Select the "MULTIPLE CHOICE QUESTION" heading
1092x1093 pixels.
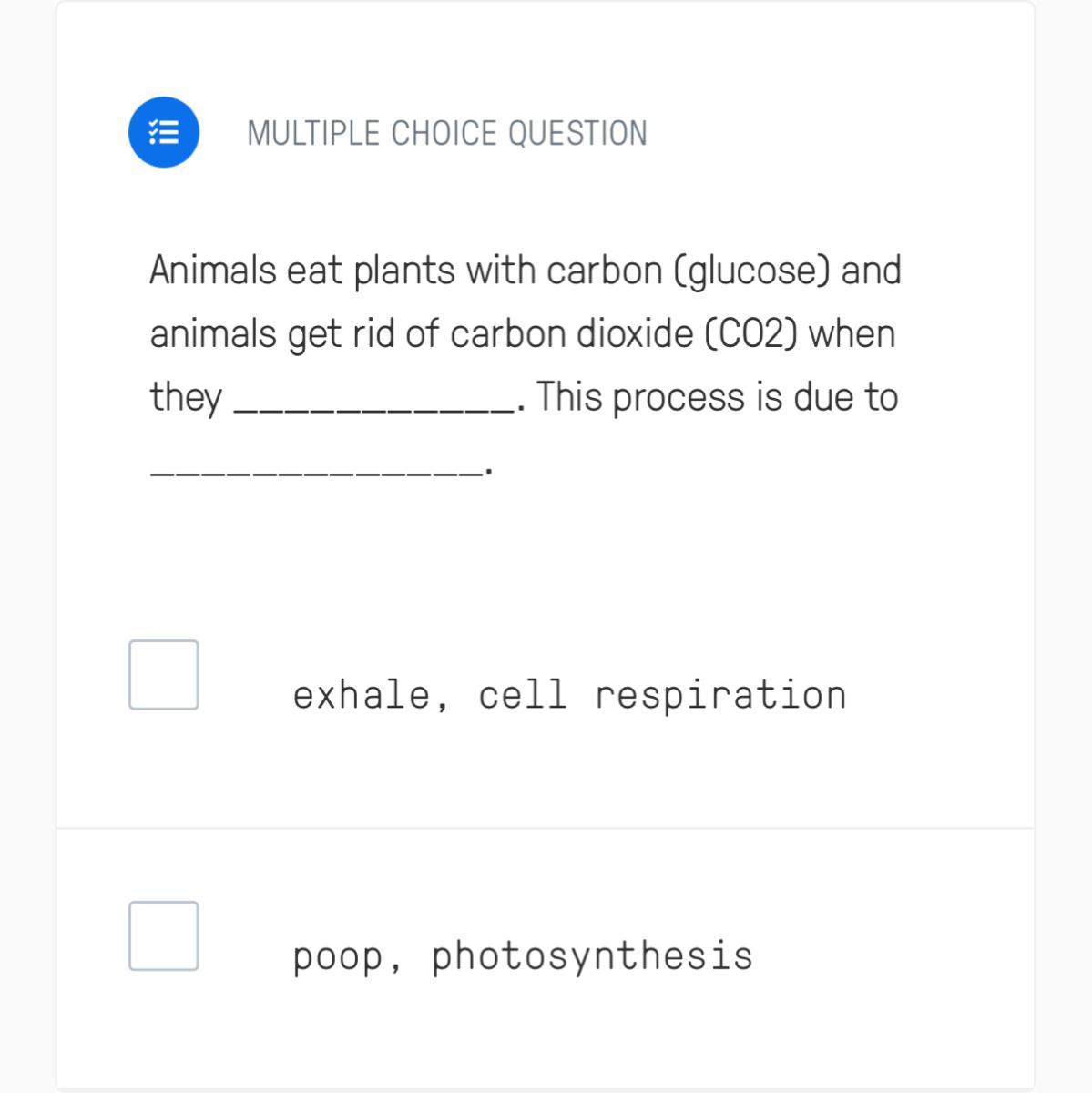446,134
